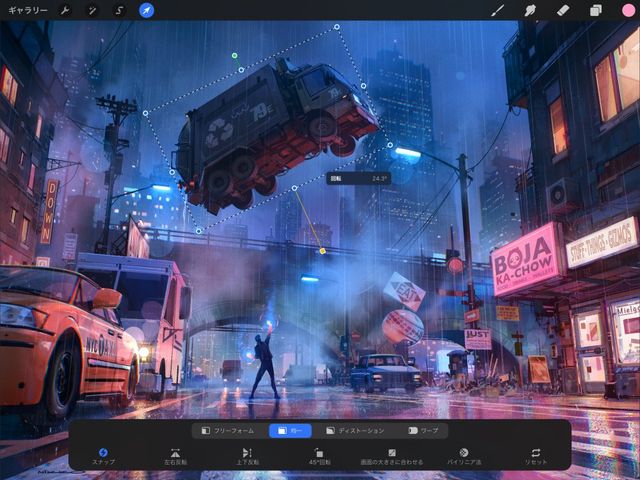The height and width of the screenshot is (480, 640).
Task: Open the Layers panel
Action: point(596,10)
